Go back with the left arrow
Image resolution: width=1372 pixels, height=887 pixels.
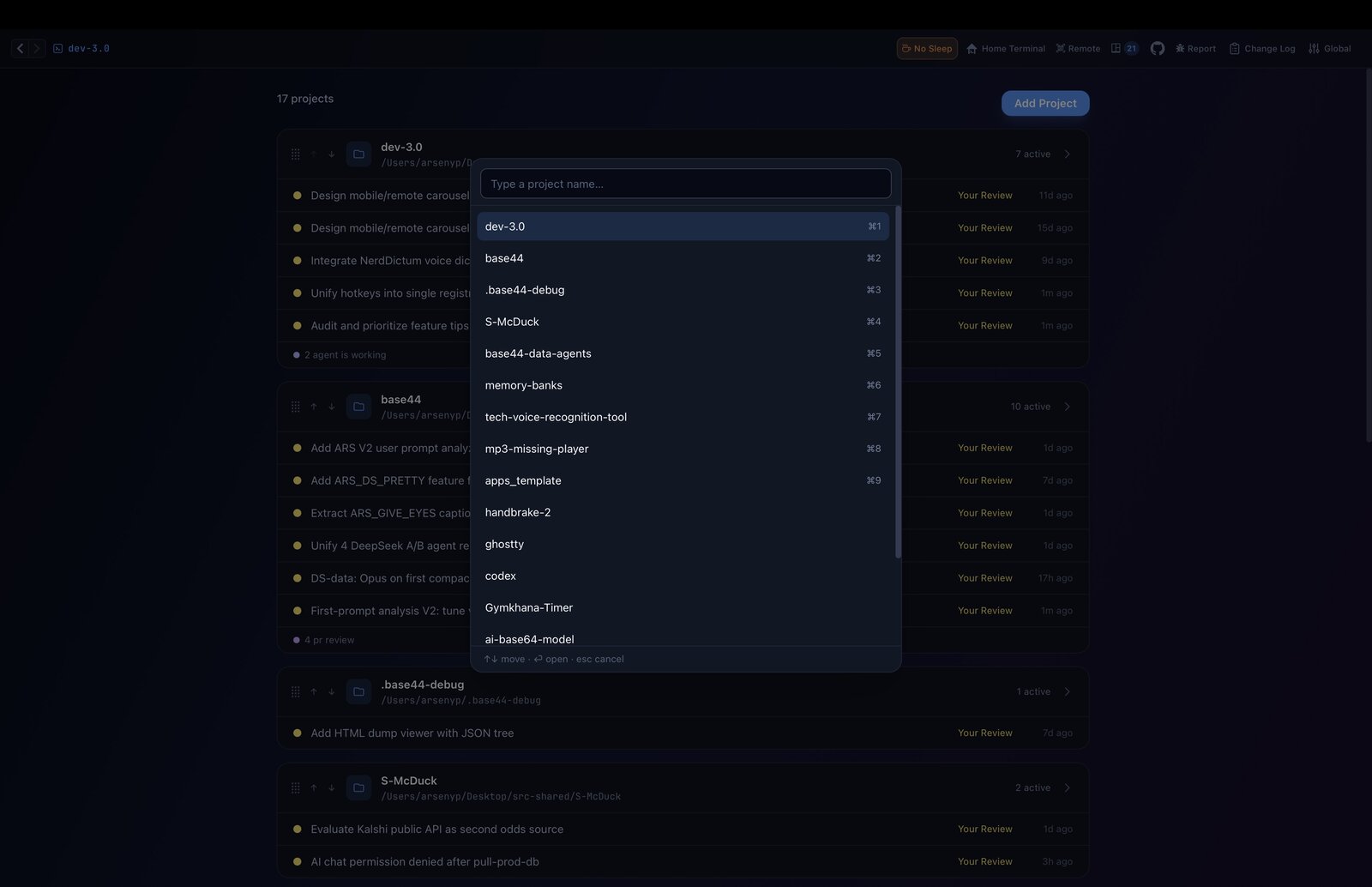coord(21,49)
